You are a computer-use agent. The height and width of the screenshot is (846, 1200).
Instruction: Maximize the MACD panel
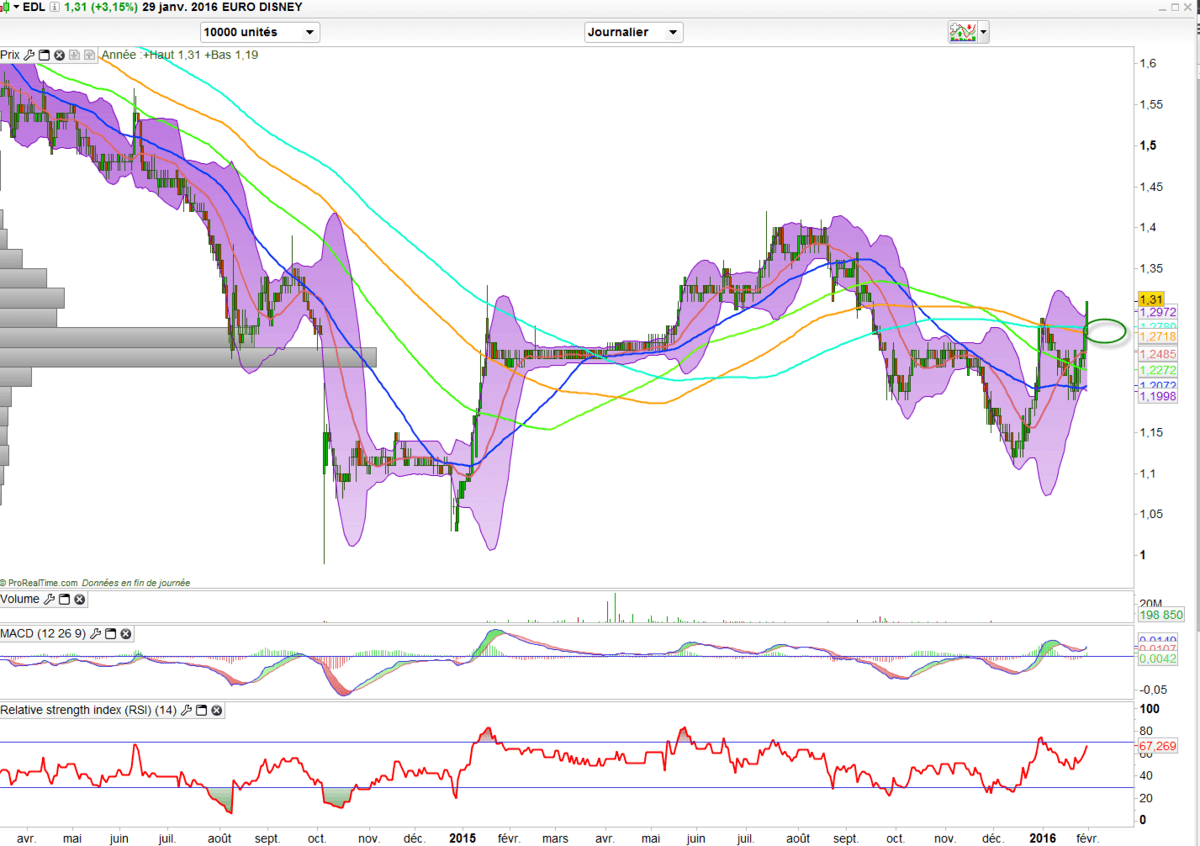pyautogui.click(x=111, y=634)
